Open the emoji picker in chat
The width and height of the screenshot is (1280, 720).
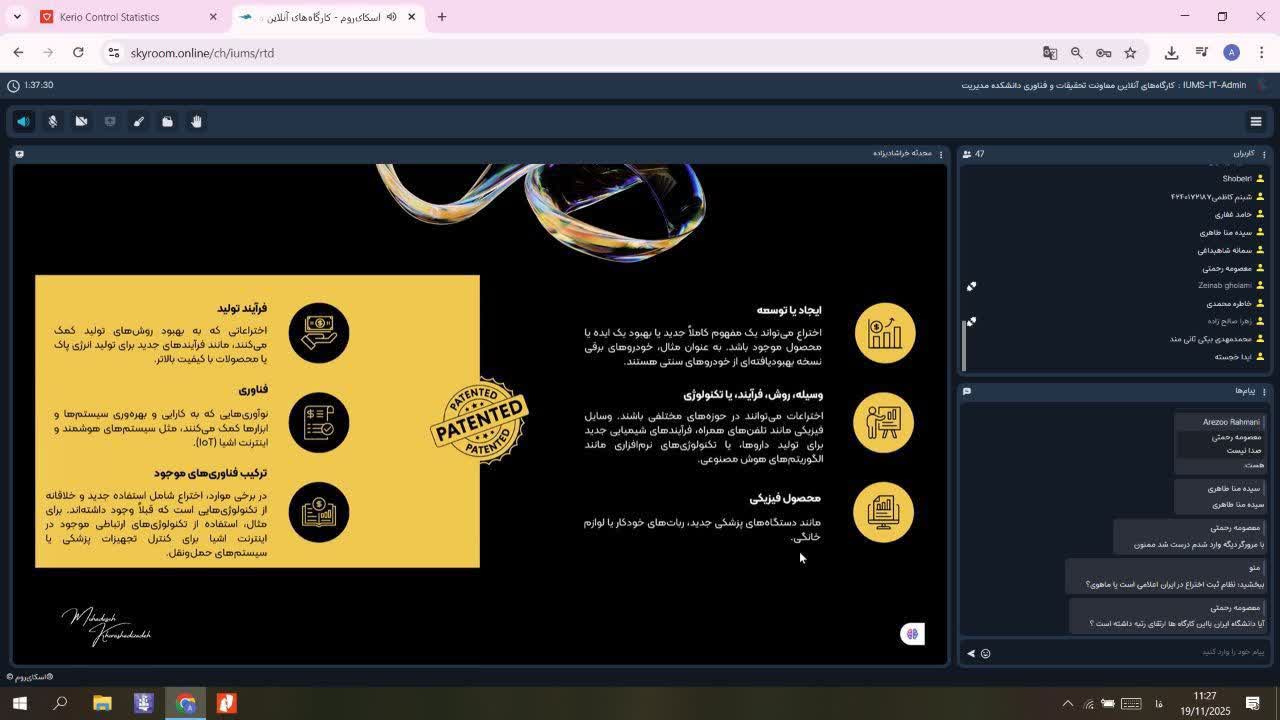click(x=985, y=653)
